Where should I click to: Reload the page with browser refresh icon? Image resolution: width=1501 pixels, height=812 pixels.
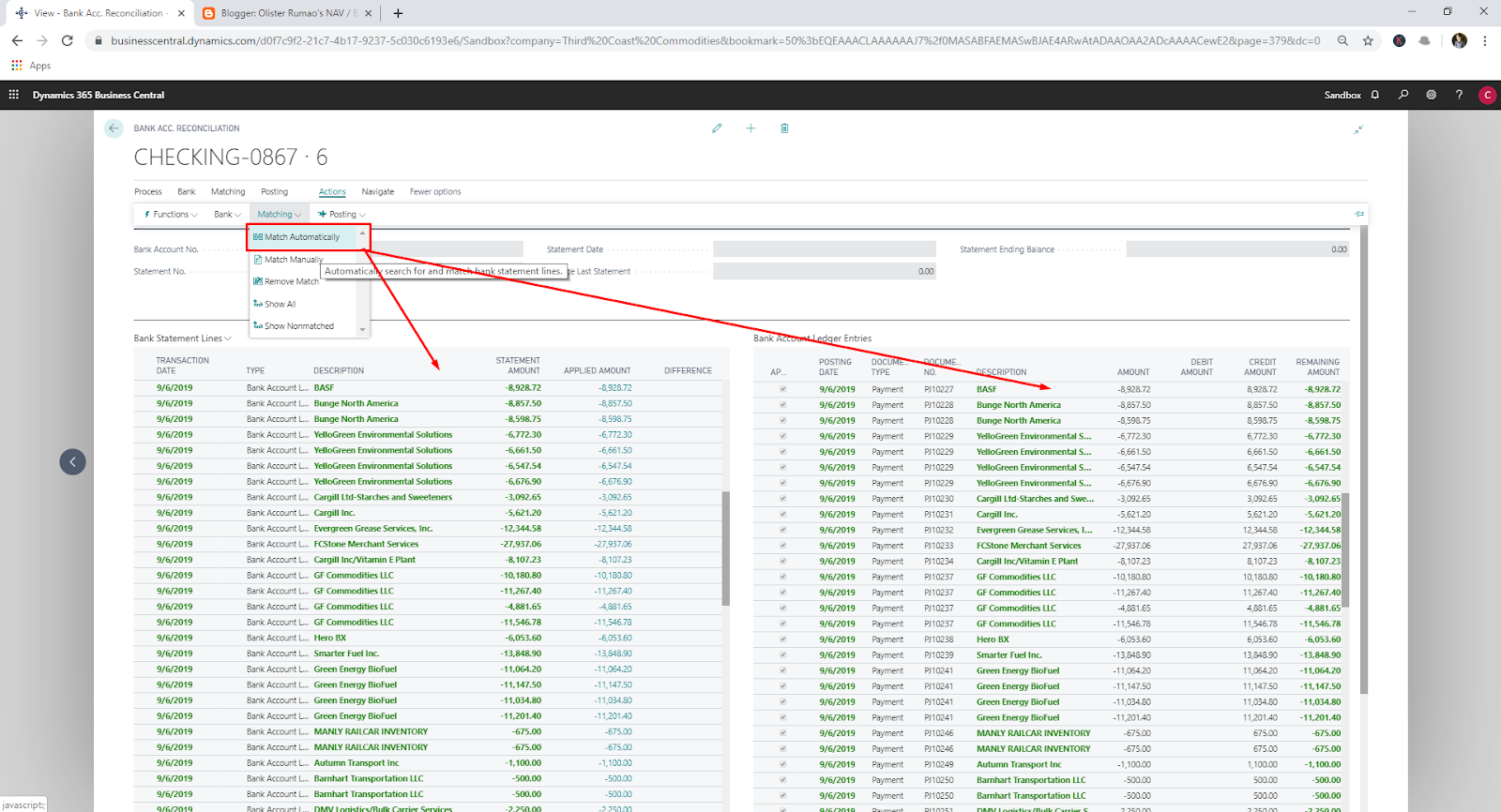(x=67, y=40)
